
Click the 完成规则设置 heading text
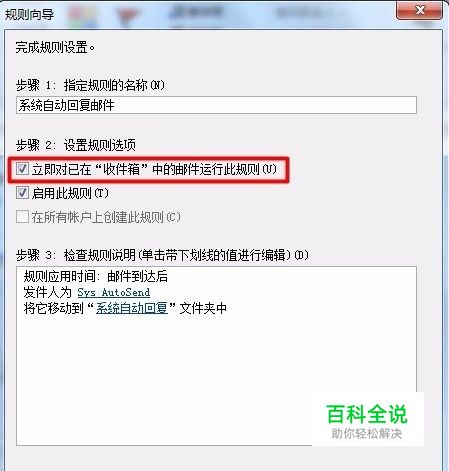tap(55, 47)
